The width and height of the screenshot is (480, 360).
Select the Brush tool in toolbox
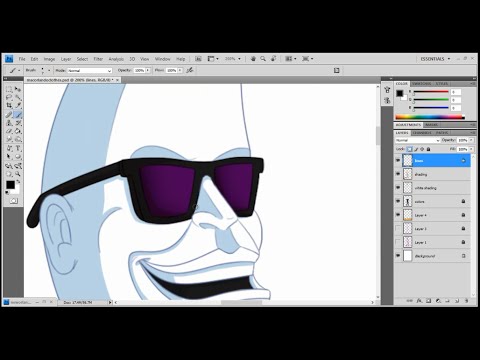click(x=18, y=115)
